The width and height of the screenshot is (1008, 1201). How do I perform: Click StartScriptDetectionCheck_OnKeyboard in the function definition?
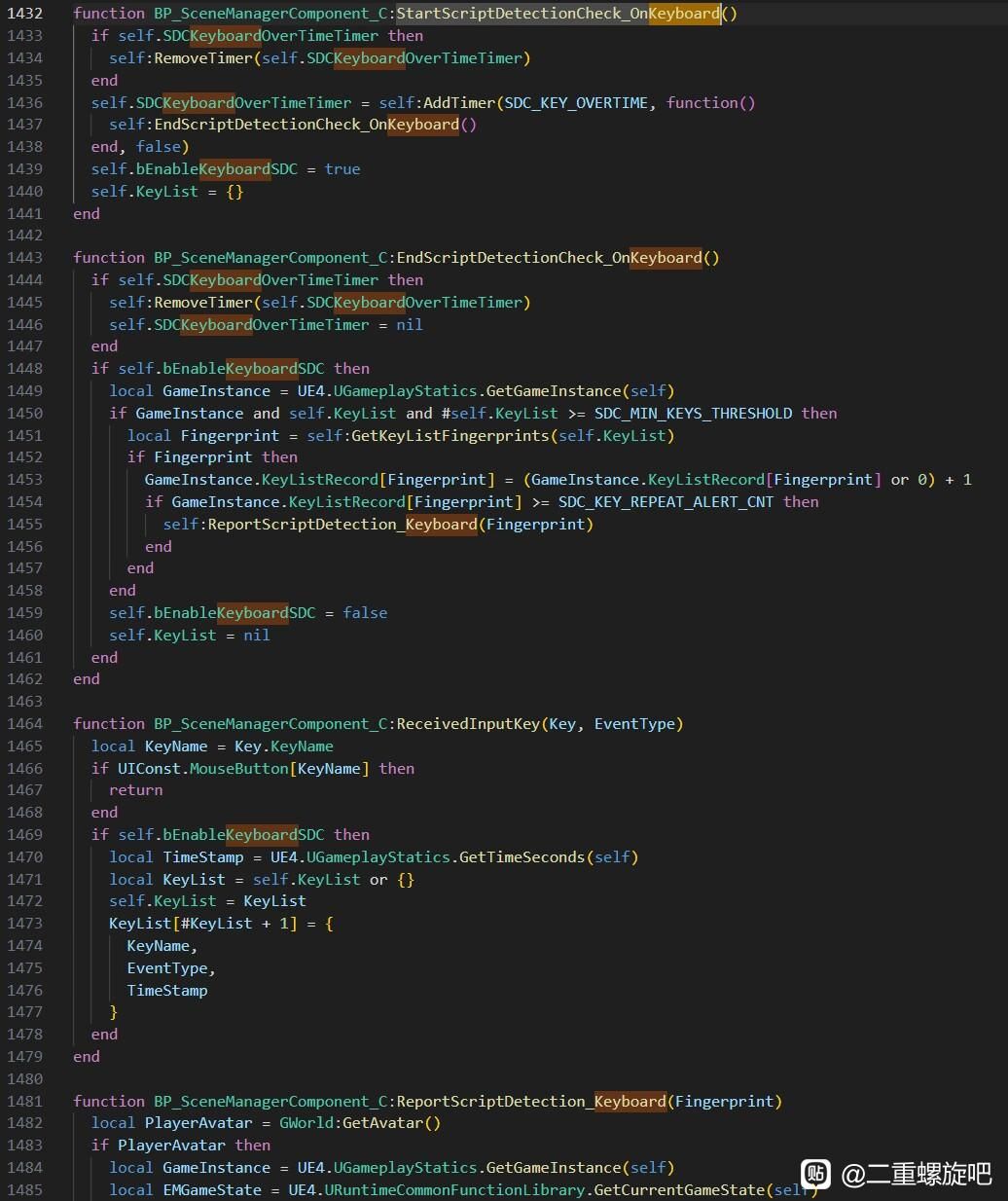(558, 14)
